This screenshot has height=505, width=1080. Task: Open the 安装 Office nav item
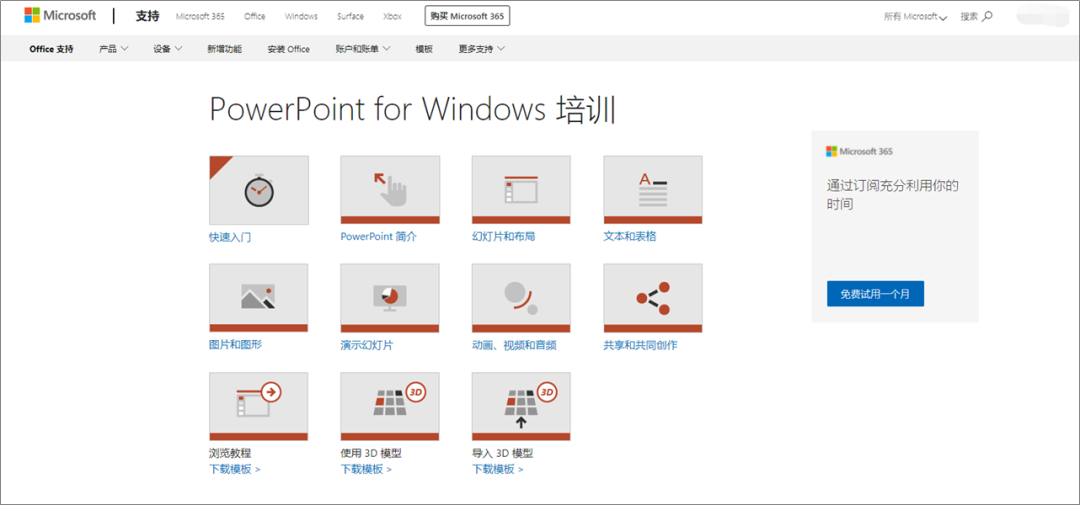click(x=289, y=49)
